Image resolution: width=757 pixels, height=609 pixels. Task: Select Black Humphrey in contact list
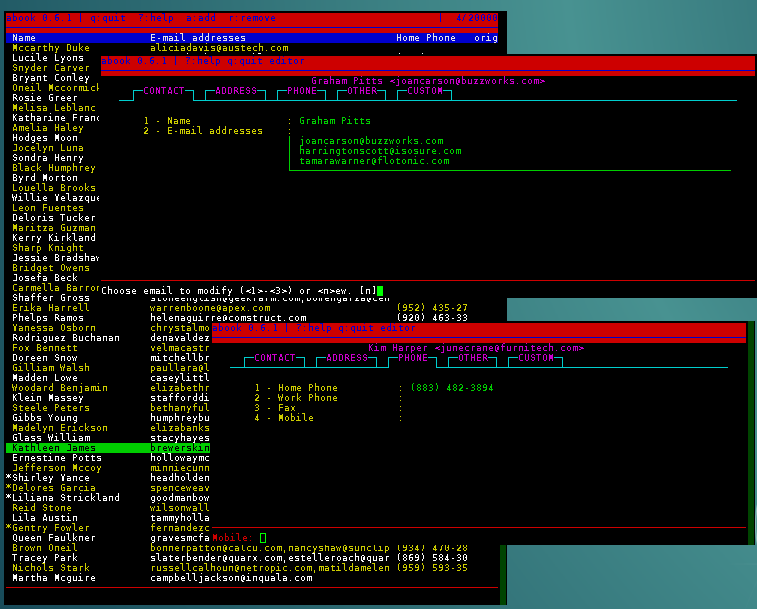[54, 168]
